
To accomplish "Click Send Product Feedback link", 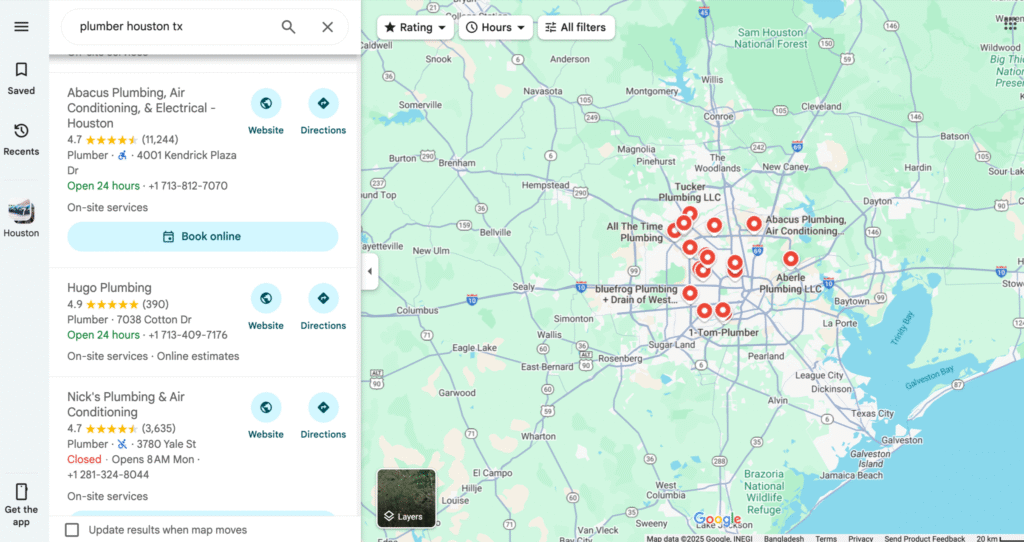I will click(x=924, y=539).
